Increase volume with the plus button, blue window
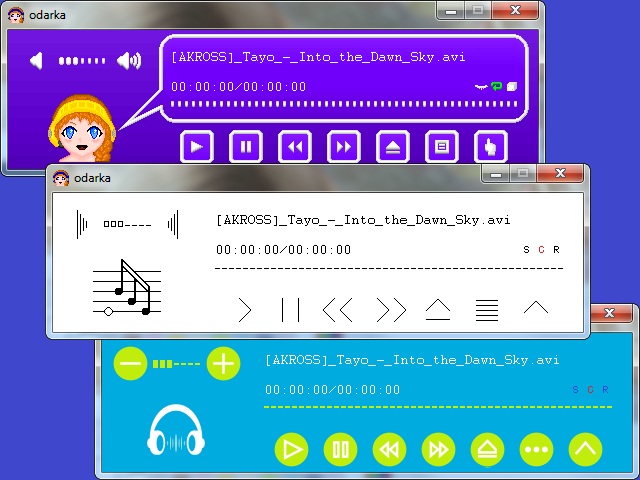Viewport: 640px width, 480px height. (223, 363)
